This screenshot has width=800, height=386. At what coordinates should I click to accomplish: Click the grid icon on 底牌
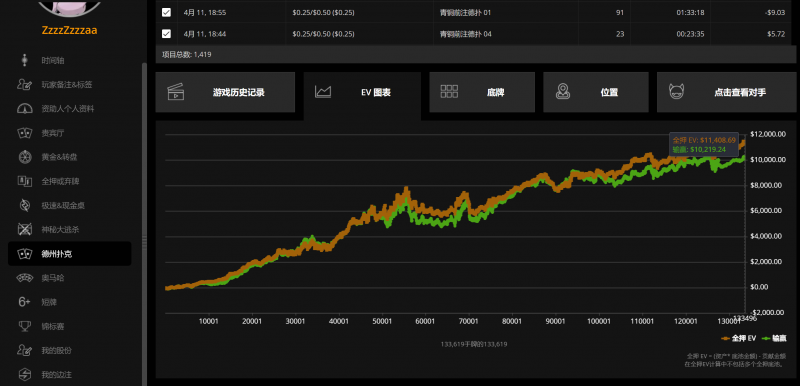tap(449, 92)
